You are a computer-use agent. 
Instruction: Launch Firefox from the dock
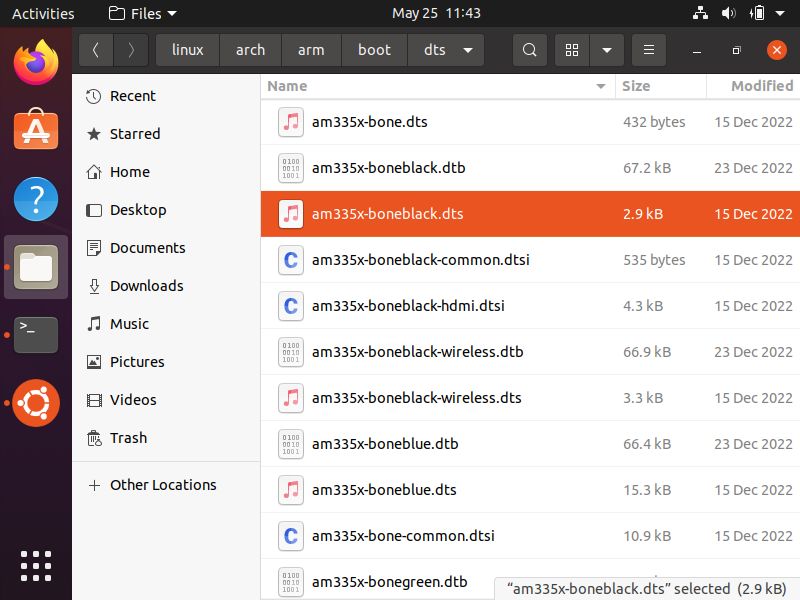click(x=36, y=62)
